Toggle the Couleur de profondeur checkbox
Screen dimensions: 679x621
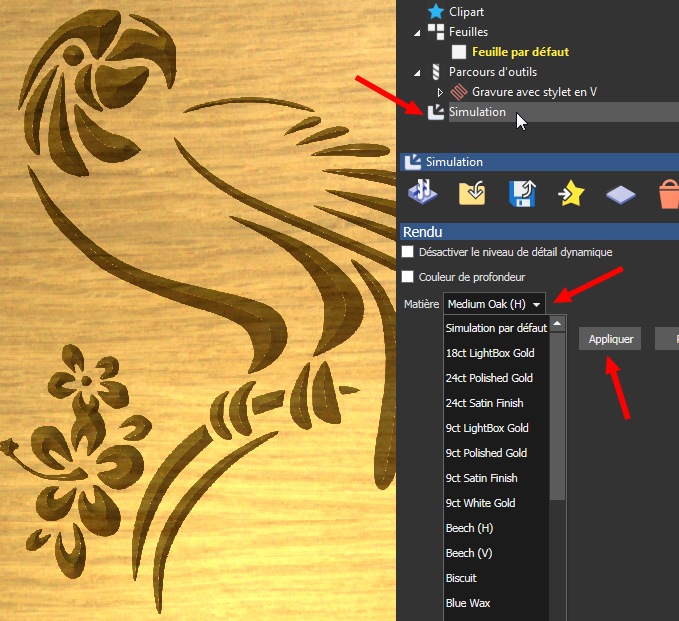pos(407,277)
